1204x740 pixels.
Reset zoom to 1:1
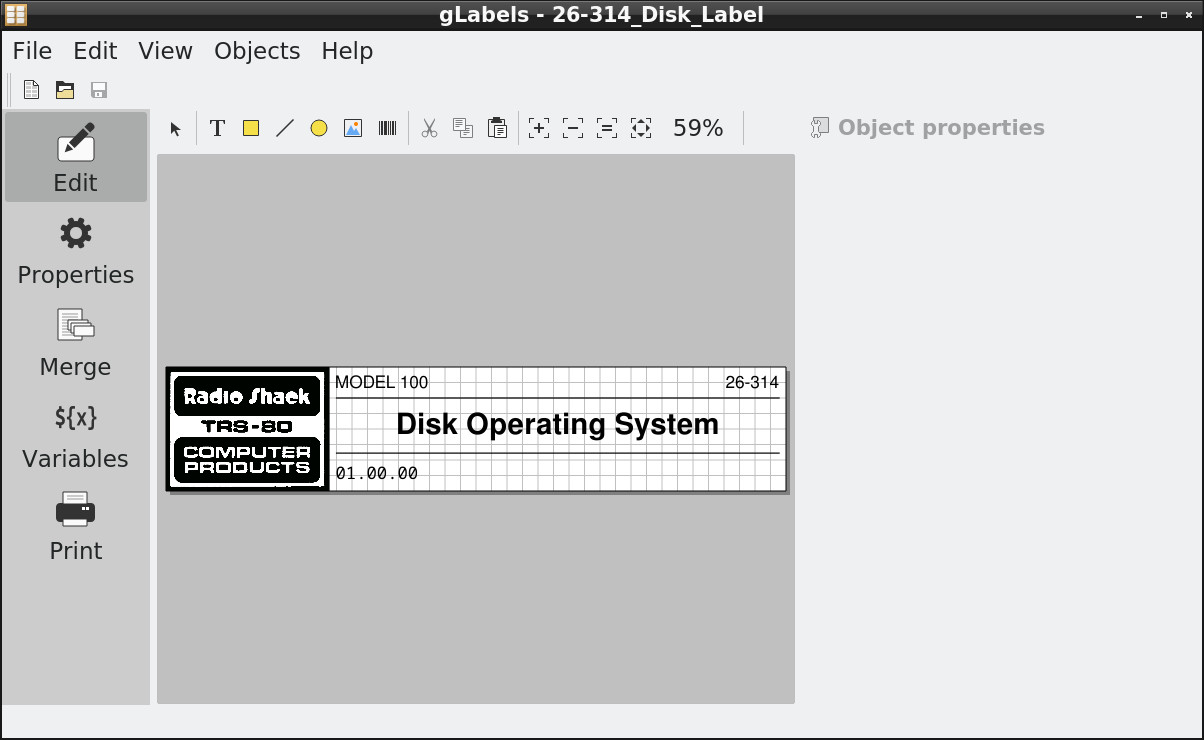point(607,128)
